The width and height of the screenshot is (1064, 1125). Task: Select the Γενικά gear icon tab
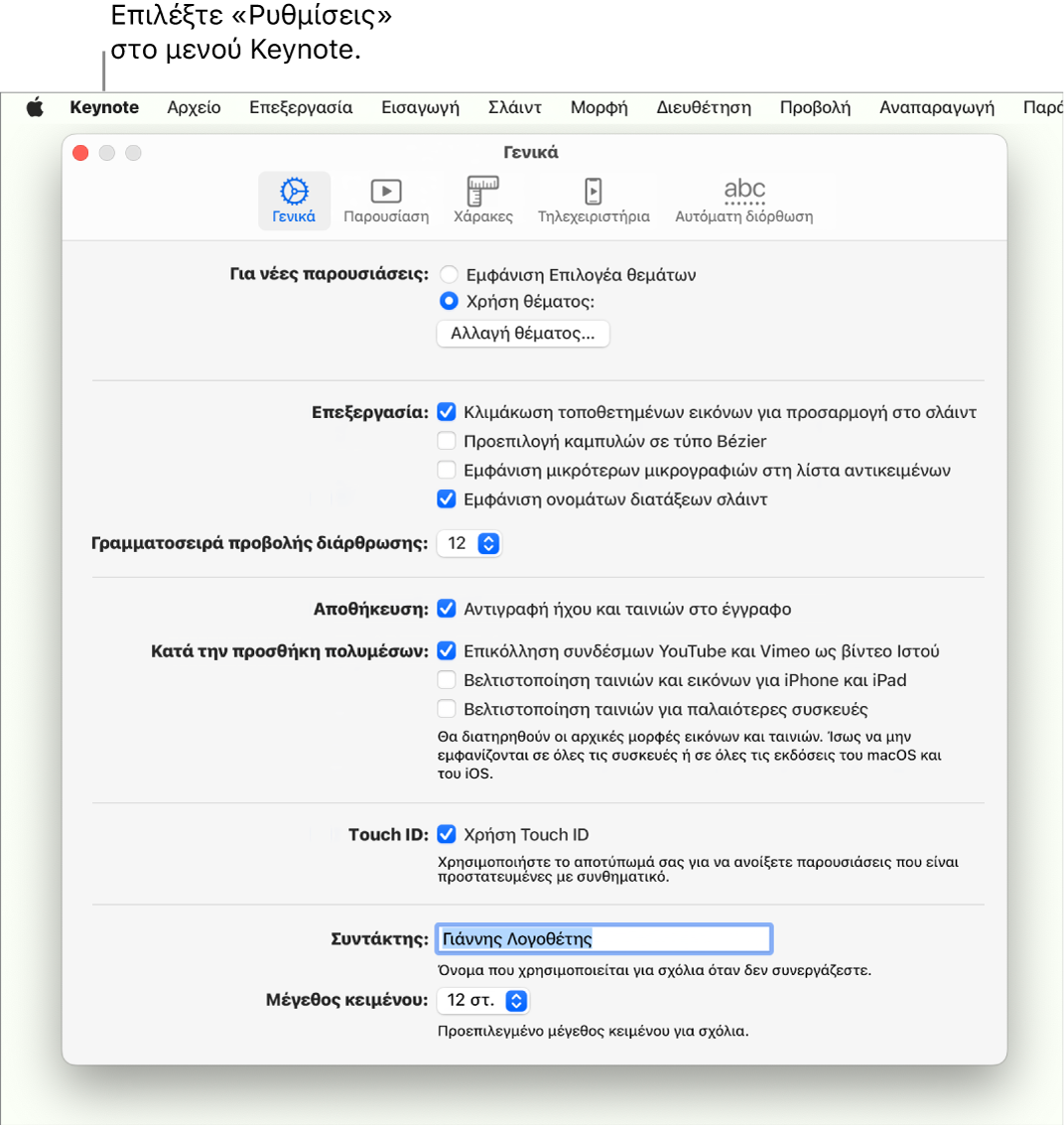click(x=294, y=201)
